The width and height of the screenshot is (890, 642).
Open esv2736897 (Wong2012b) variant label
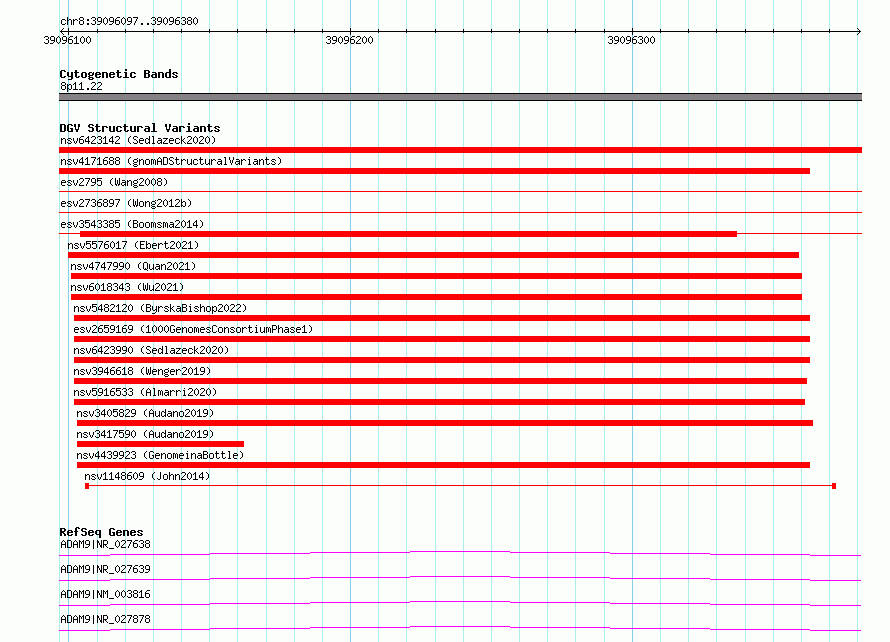(x=126, y=203)
